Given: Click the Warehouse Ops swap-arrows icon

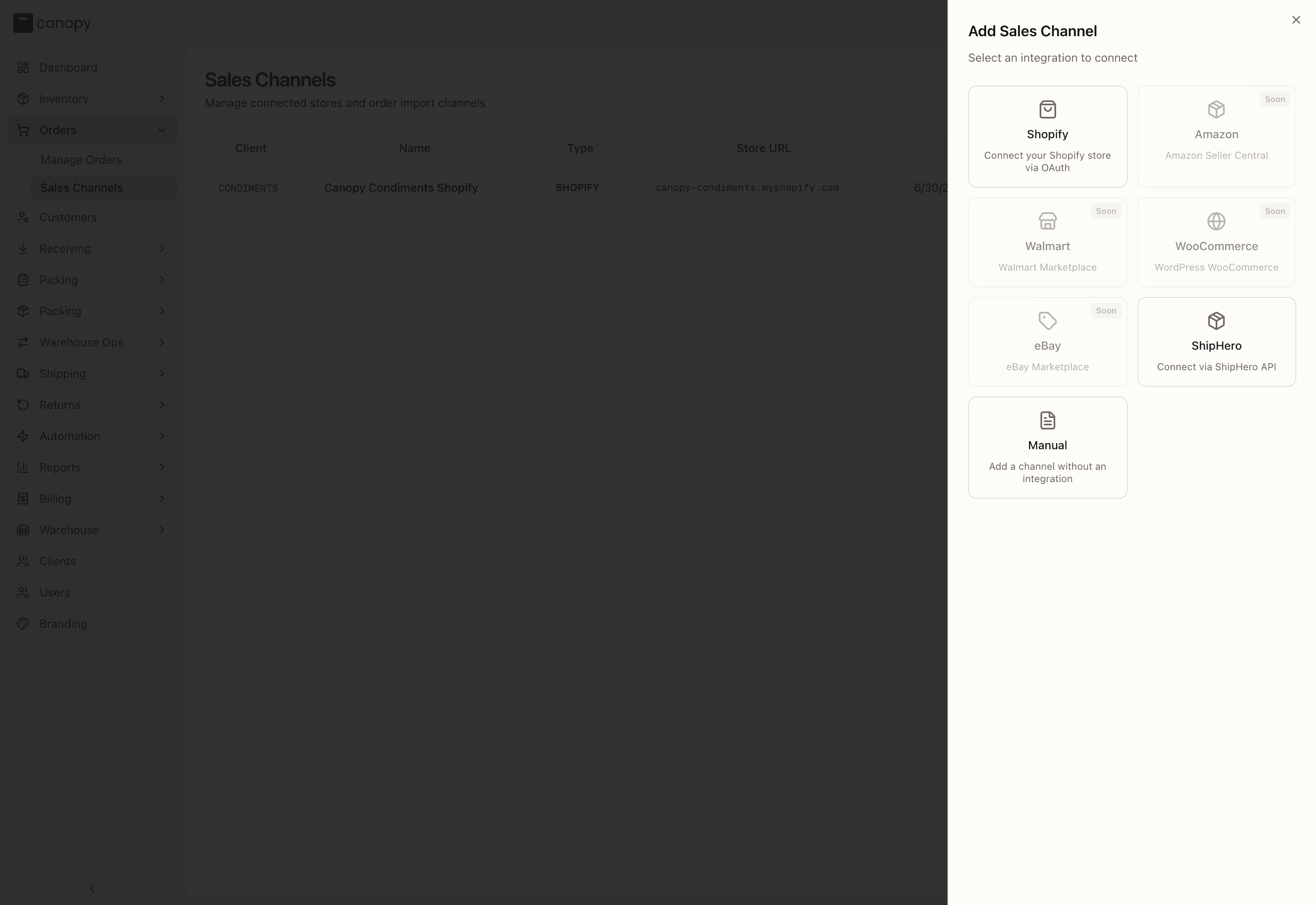Looking at the screenshot, I should (23, 342).
